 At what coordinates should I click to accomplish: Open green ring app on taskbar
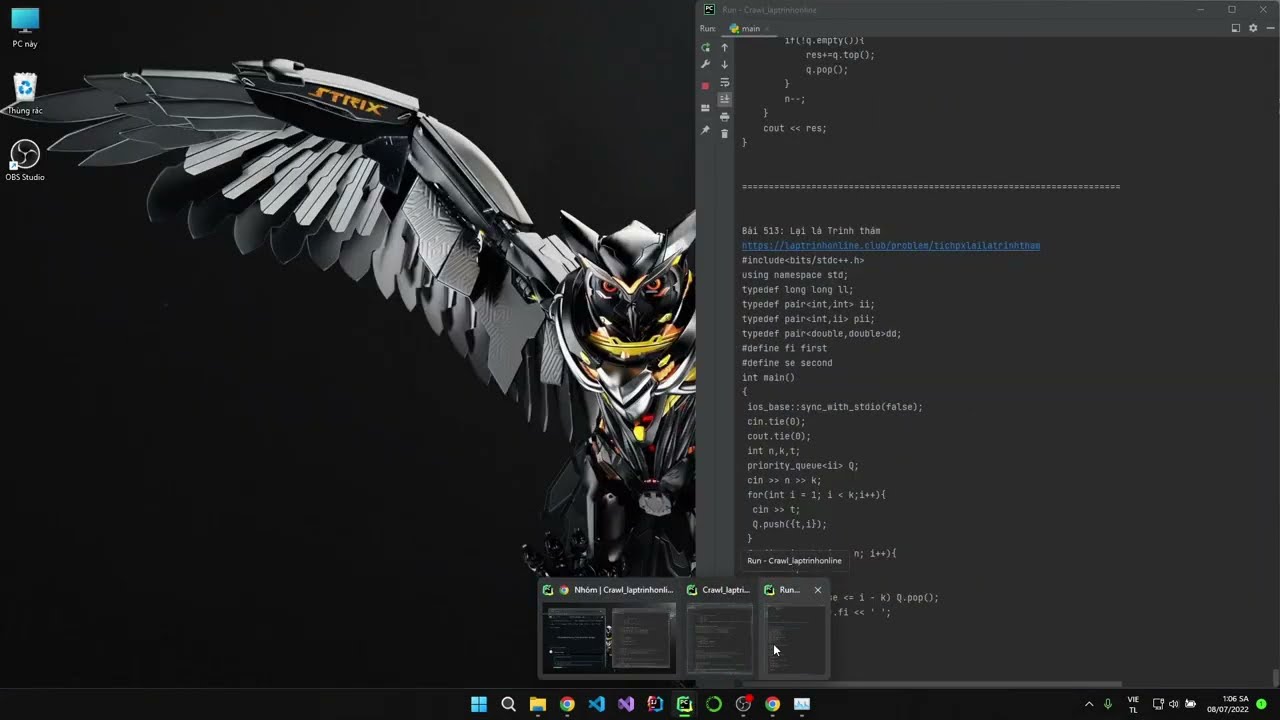coord(714,704)
